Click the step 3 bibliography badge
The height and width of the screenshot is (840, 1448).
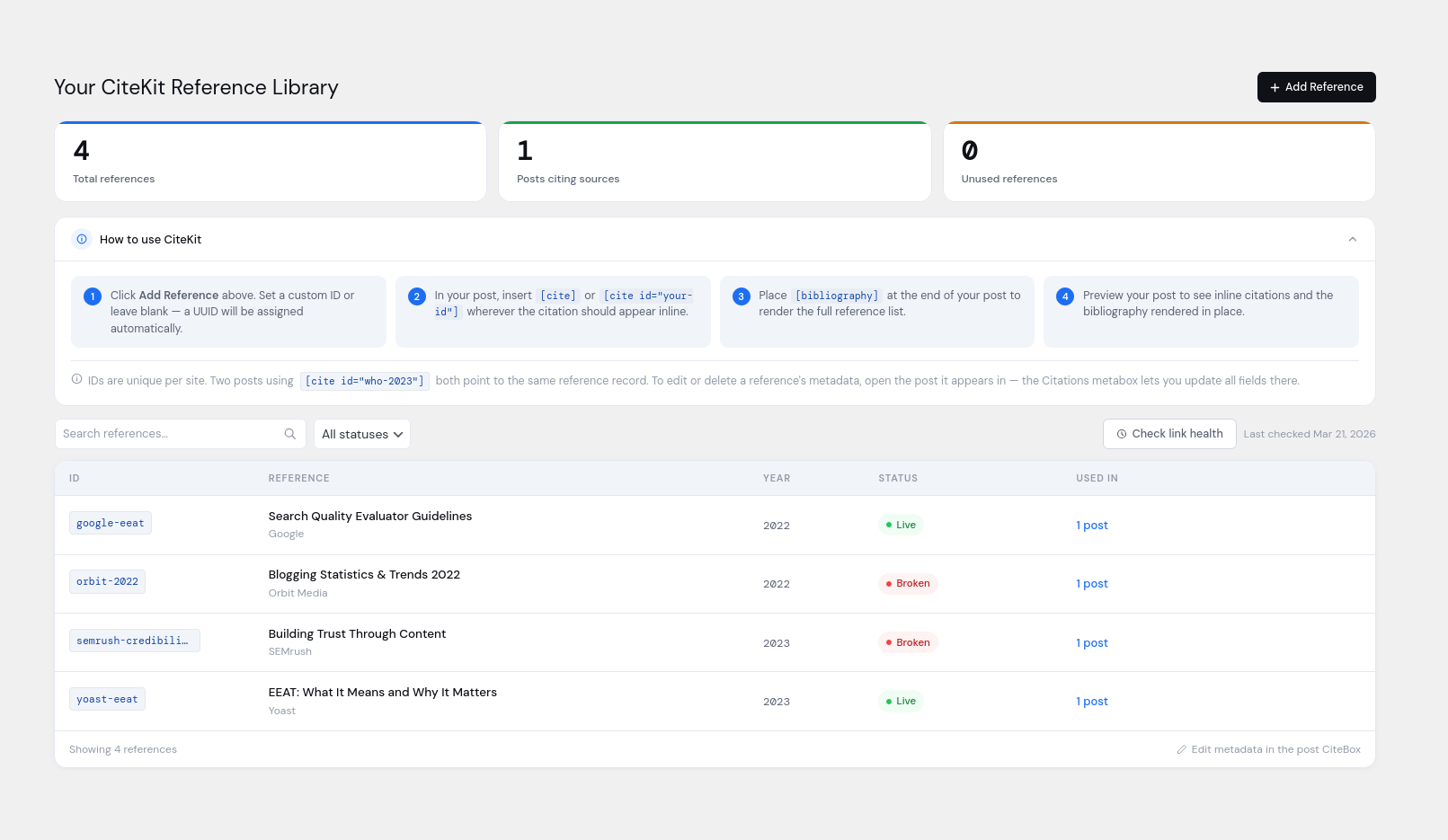tap(742, 296)
